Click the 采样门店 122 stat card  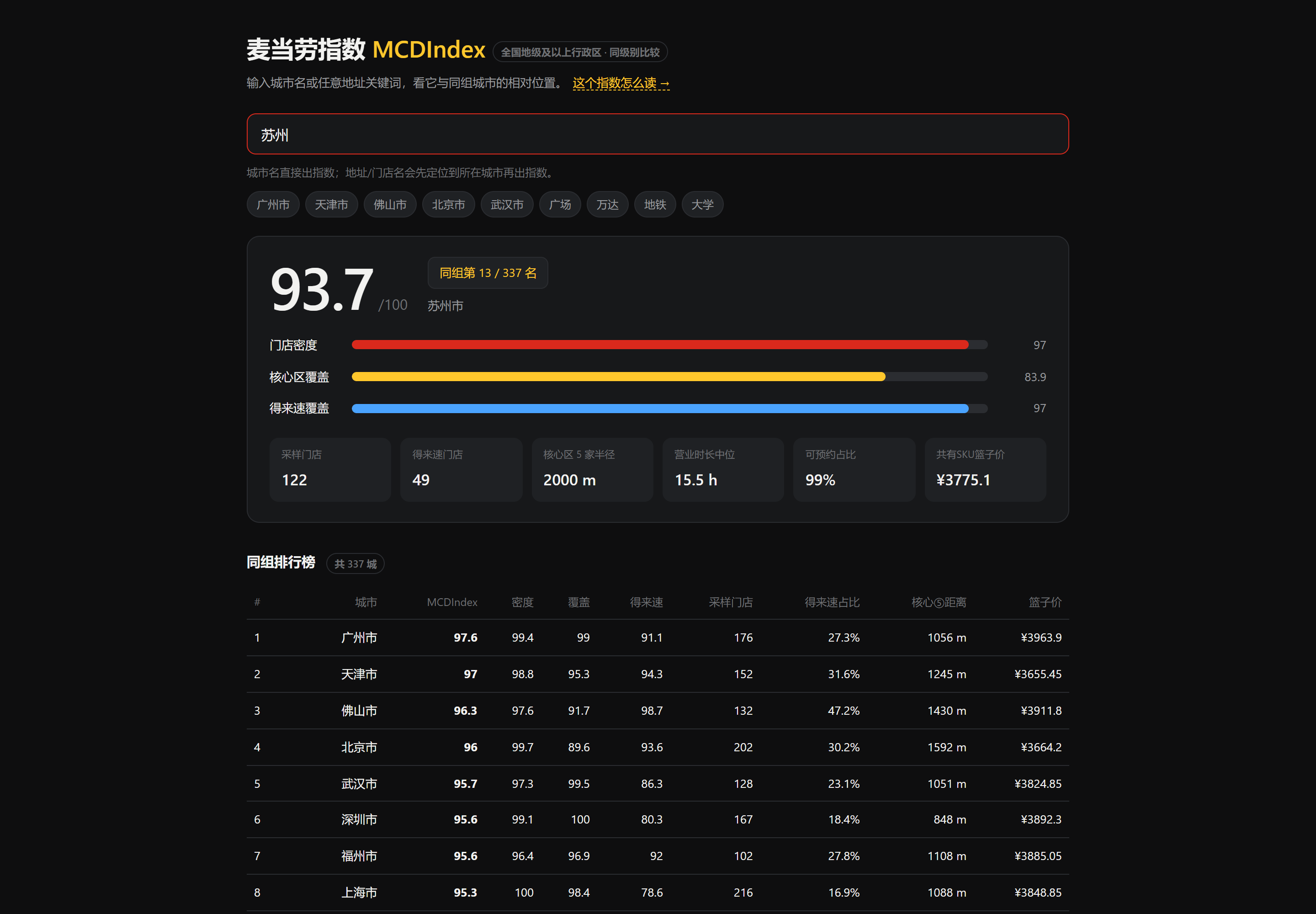[330, 470]
